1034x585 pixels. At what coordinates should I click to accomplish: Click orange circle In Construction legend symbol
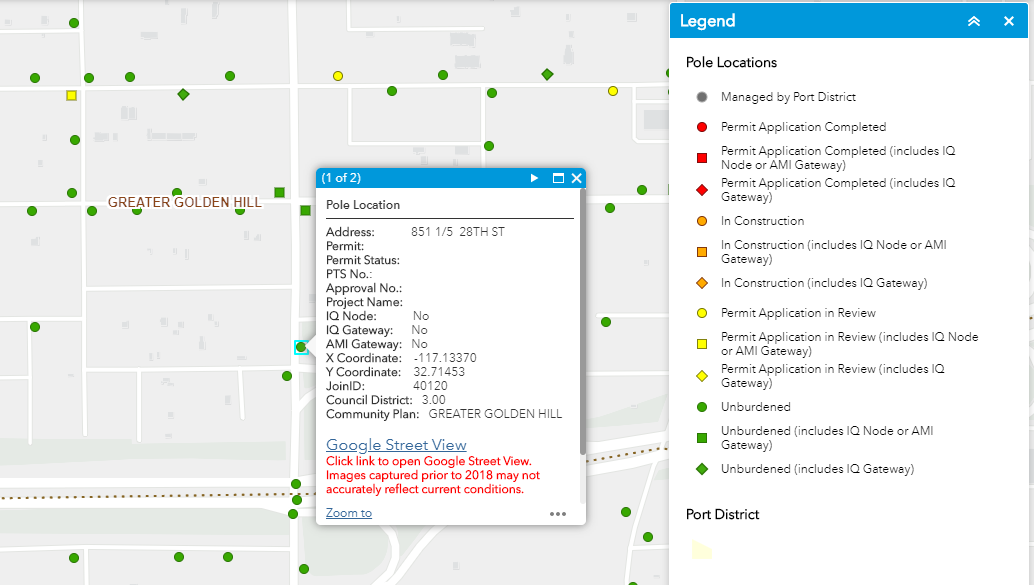pyautogui.click(x=702, y=221)
